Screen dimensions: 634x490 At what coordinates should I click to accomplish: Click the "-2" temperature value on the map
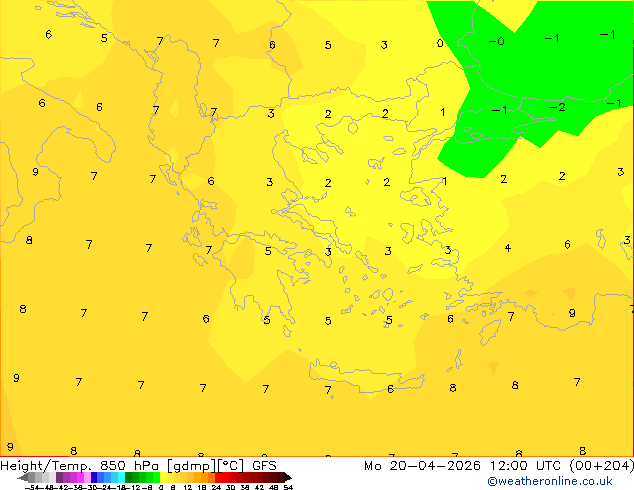557,107
